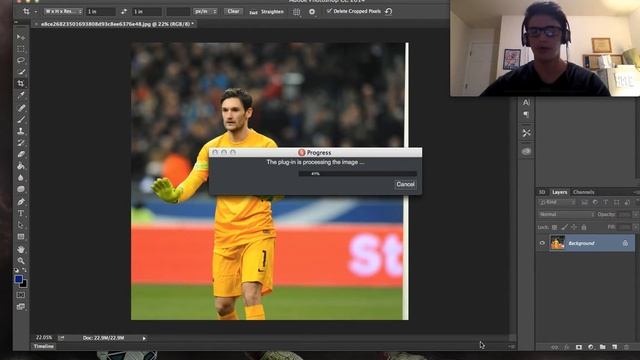Open the crop ratio preset dropdown
The width and height of the screenshot is (640, 360).
63,11
